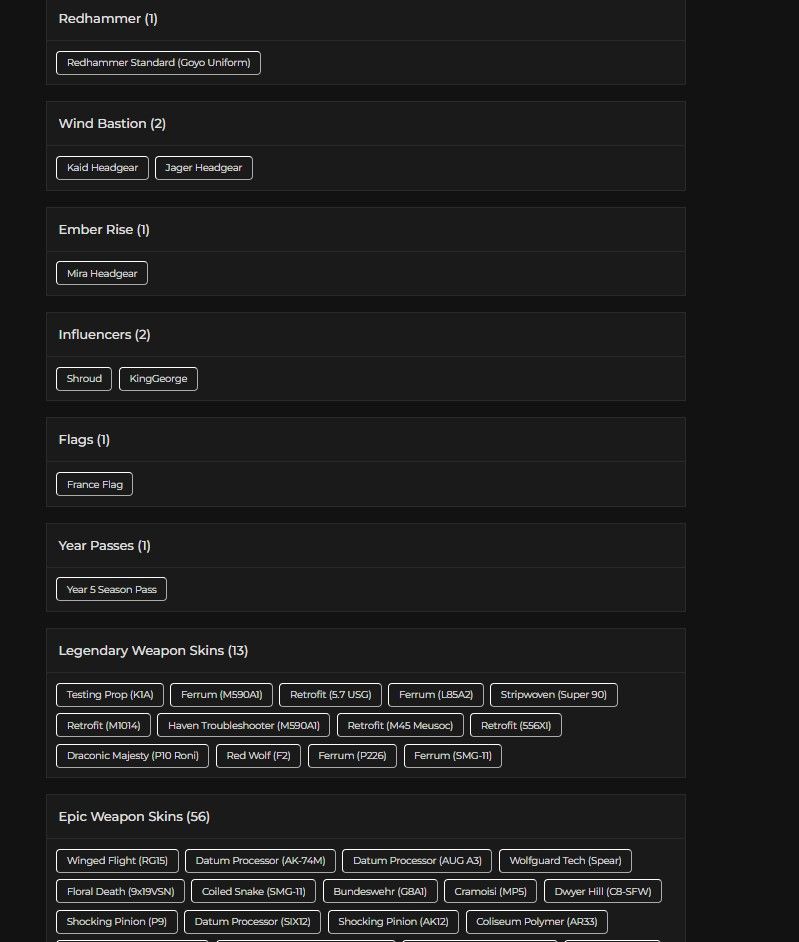The height and width of the screenshot is (942, 799).
Task: Select the Jager Headgear tag
Action: tap(204, 168)
